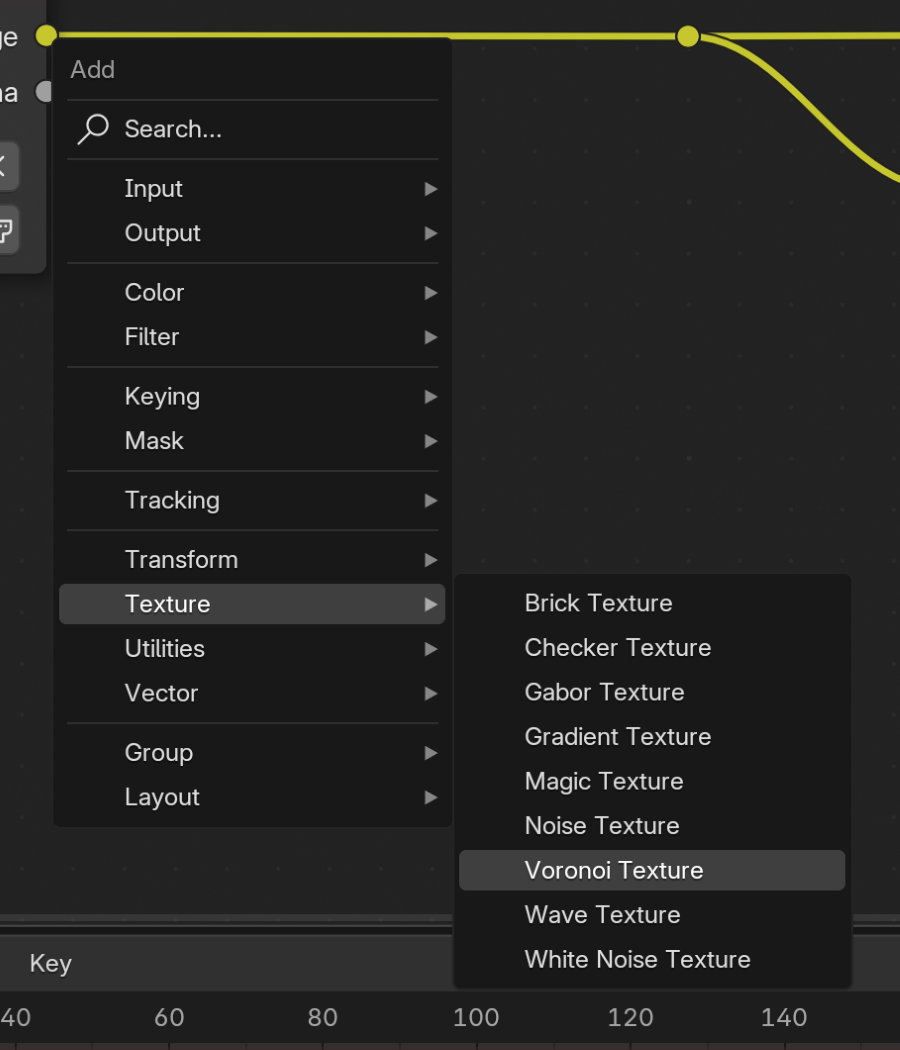This screenshot has height=1050, width=900.
Task: Add a Brick Texture node
Action: (652, 603)
